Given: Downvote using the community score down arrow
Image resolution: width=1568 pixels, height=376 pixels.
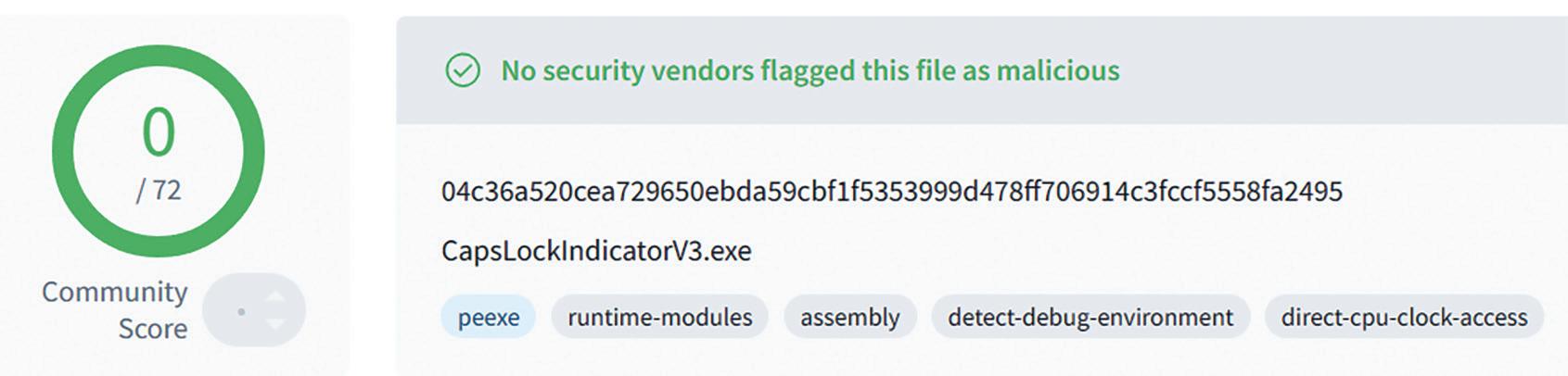Looking at the screenshot, I should [275, 323].
